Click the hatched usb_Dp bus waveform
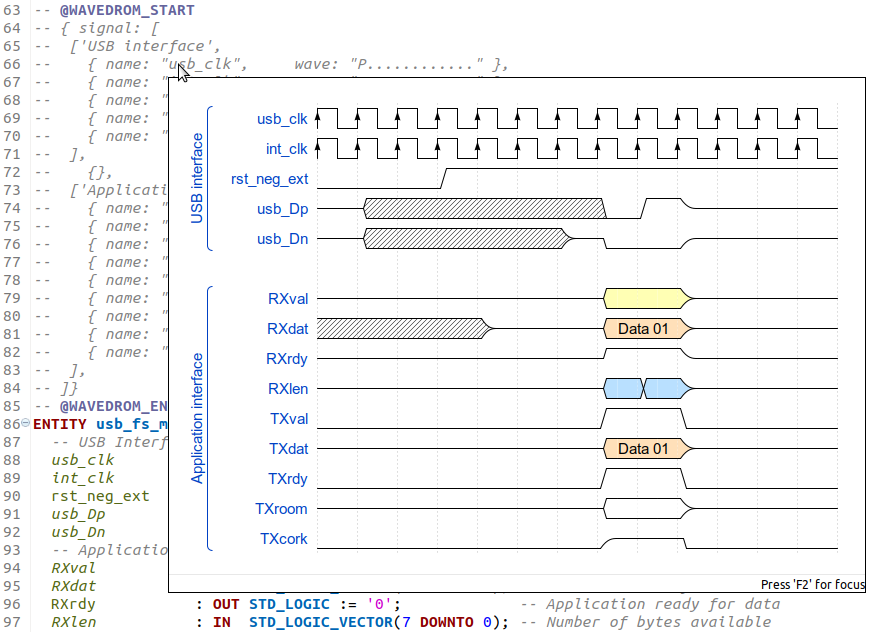The image size is (879, 632). tap(480, 209)
